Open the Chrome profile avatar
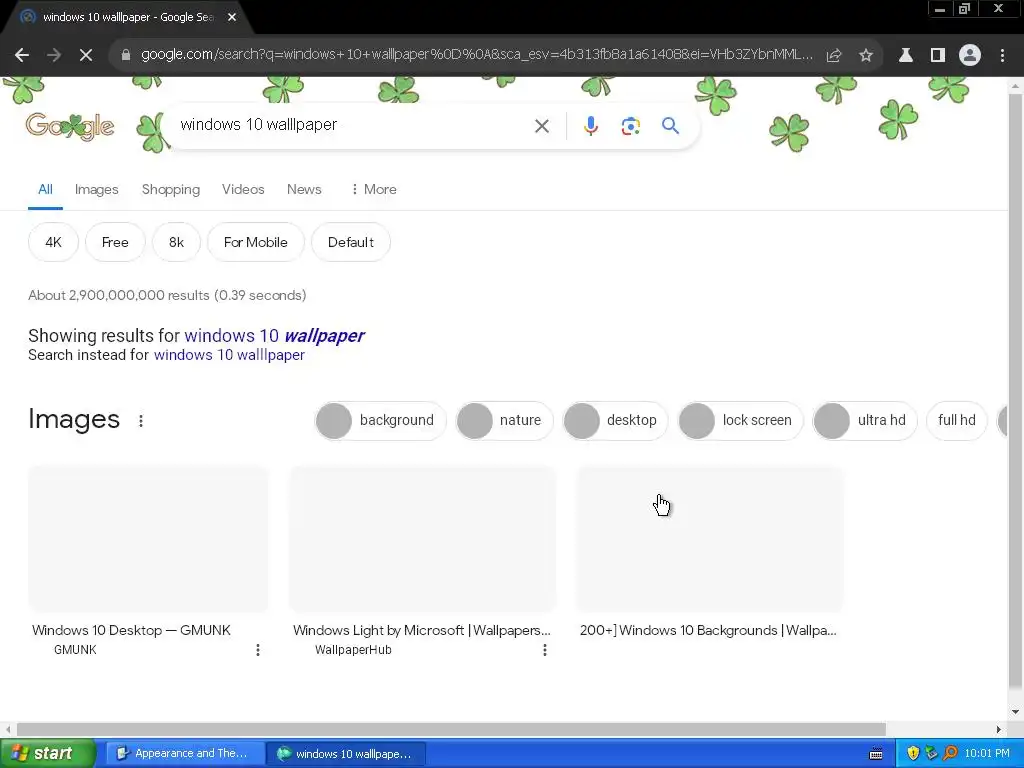The image size is (1024, 768). pyautogui.click(x=970, y=56)
